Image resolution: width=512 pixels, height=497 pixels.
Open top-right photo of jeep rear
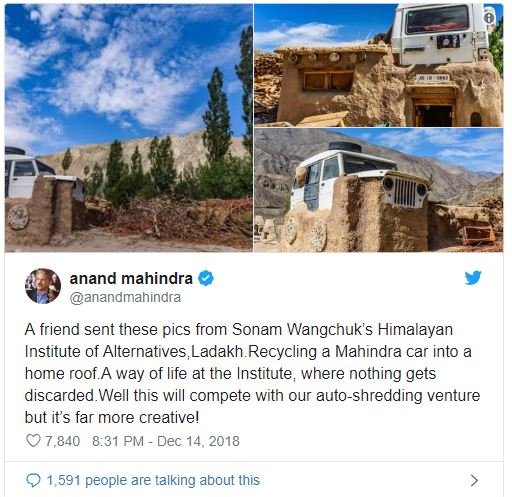click(378, 65)
